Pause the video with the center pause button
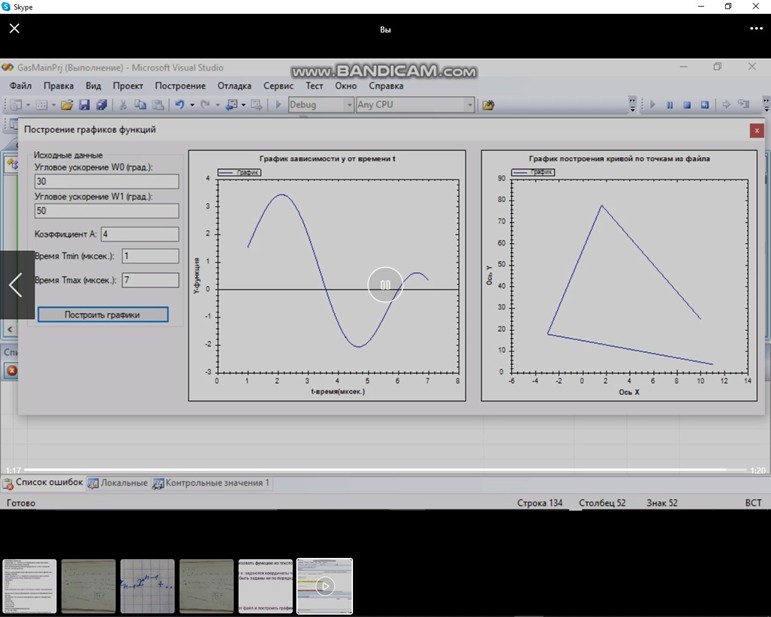771x617 pixels. tap(386, 284)
